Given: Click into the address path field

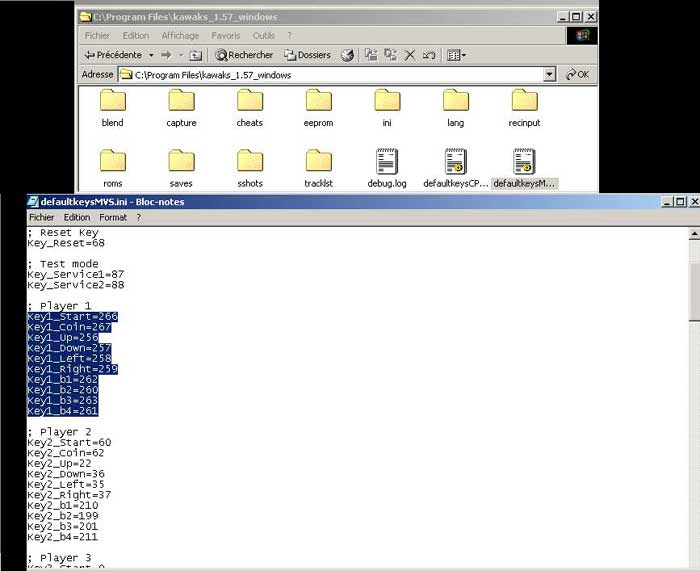Looking at the screenshot, I should pos(330,74).
